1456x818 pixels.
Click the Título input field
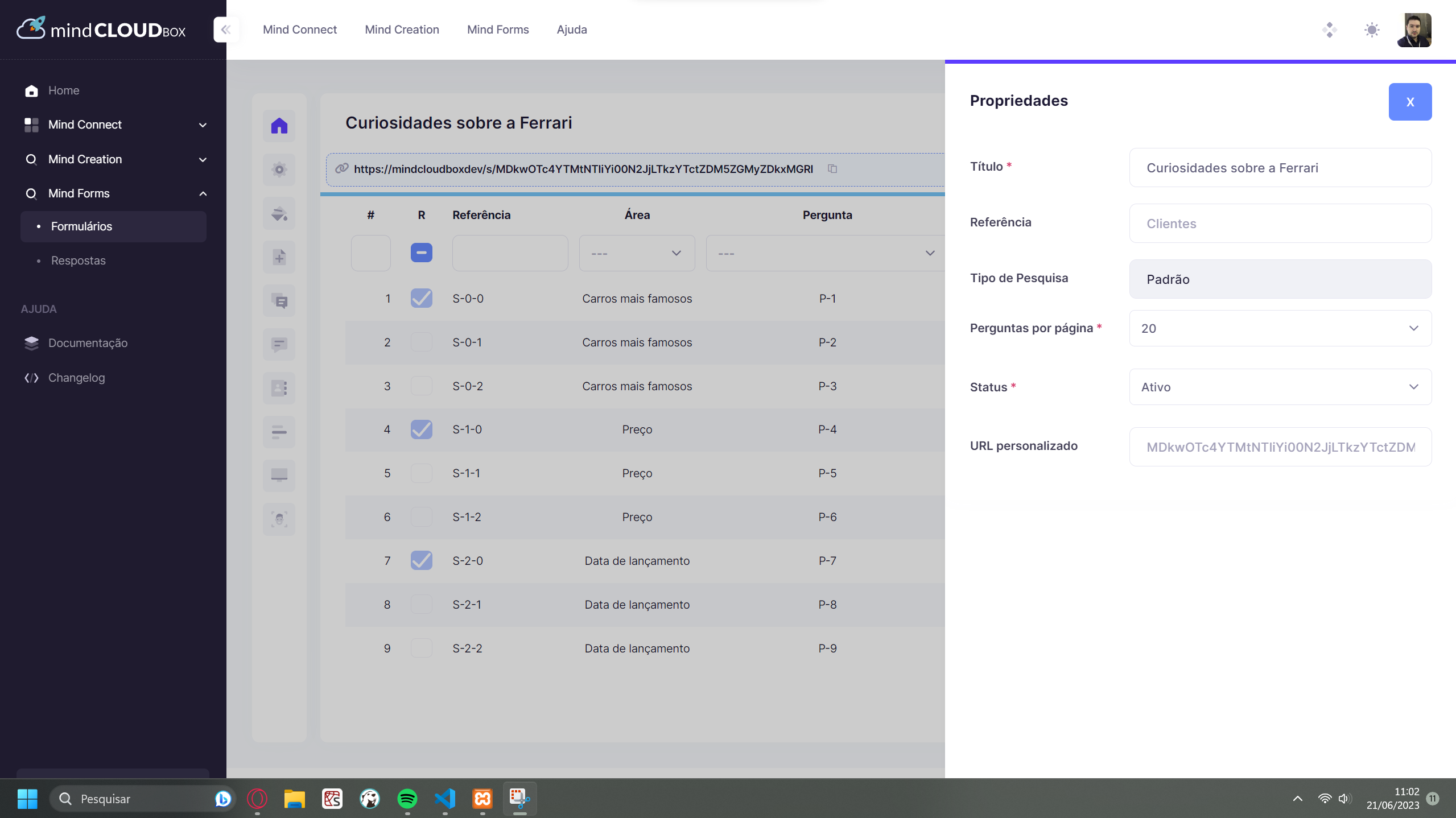click(1280, 168)
